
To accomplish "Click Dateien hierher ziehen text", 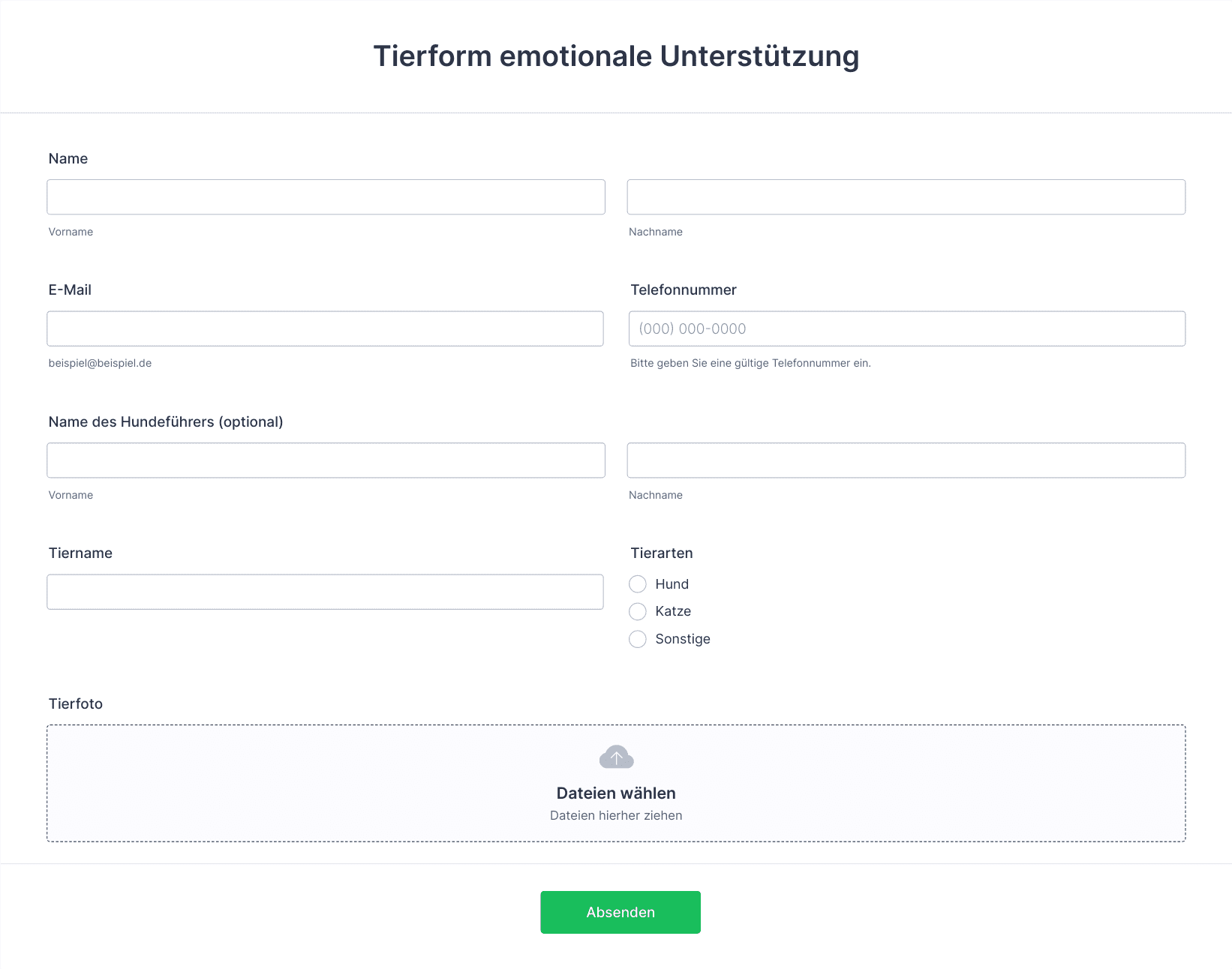I will 616,815.
